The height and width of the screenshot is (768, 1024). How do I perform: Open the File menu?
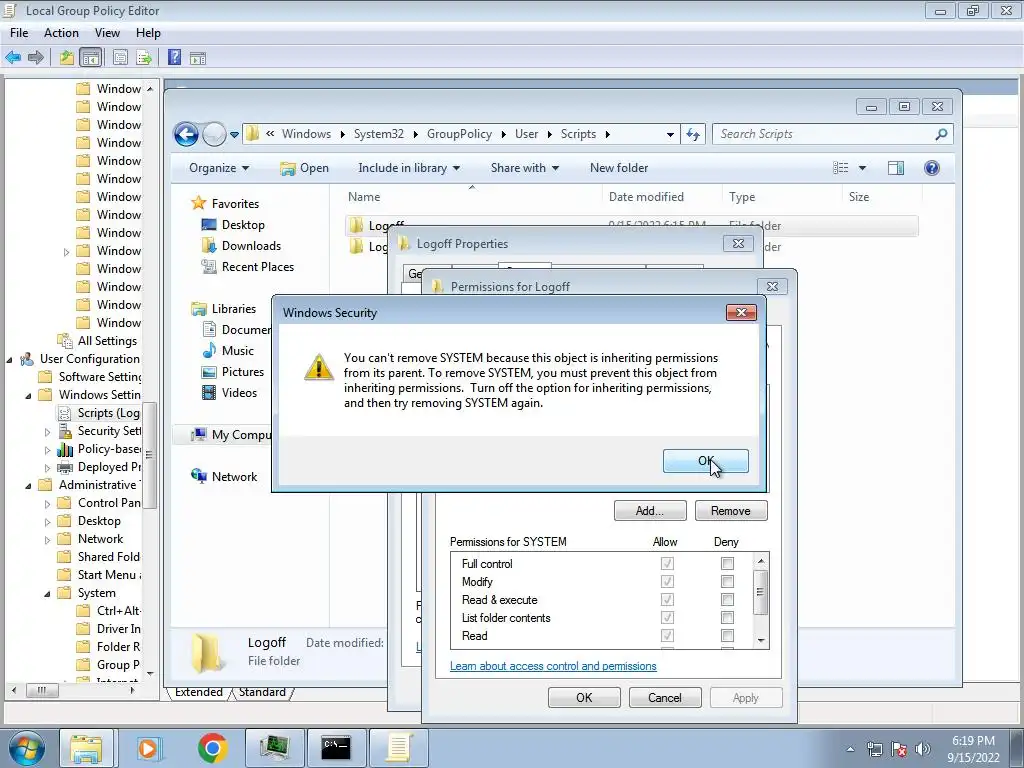[x=19, y=33]
